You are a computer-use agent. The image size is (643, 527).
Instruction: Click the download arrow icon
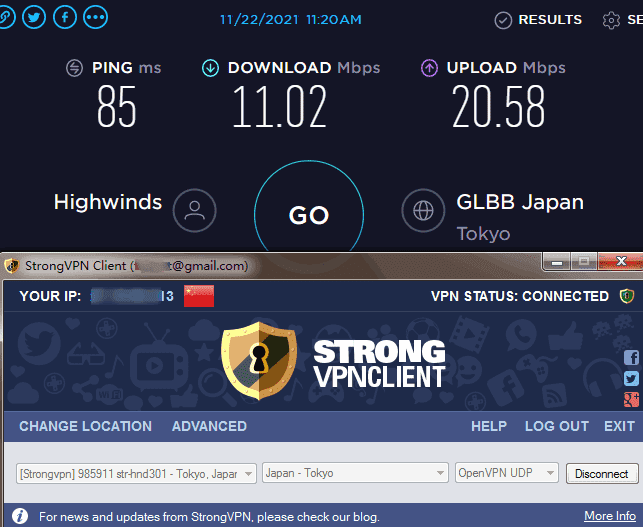(210, 68)
